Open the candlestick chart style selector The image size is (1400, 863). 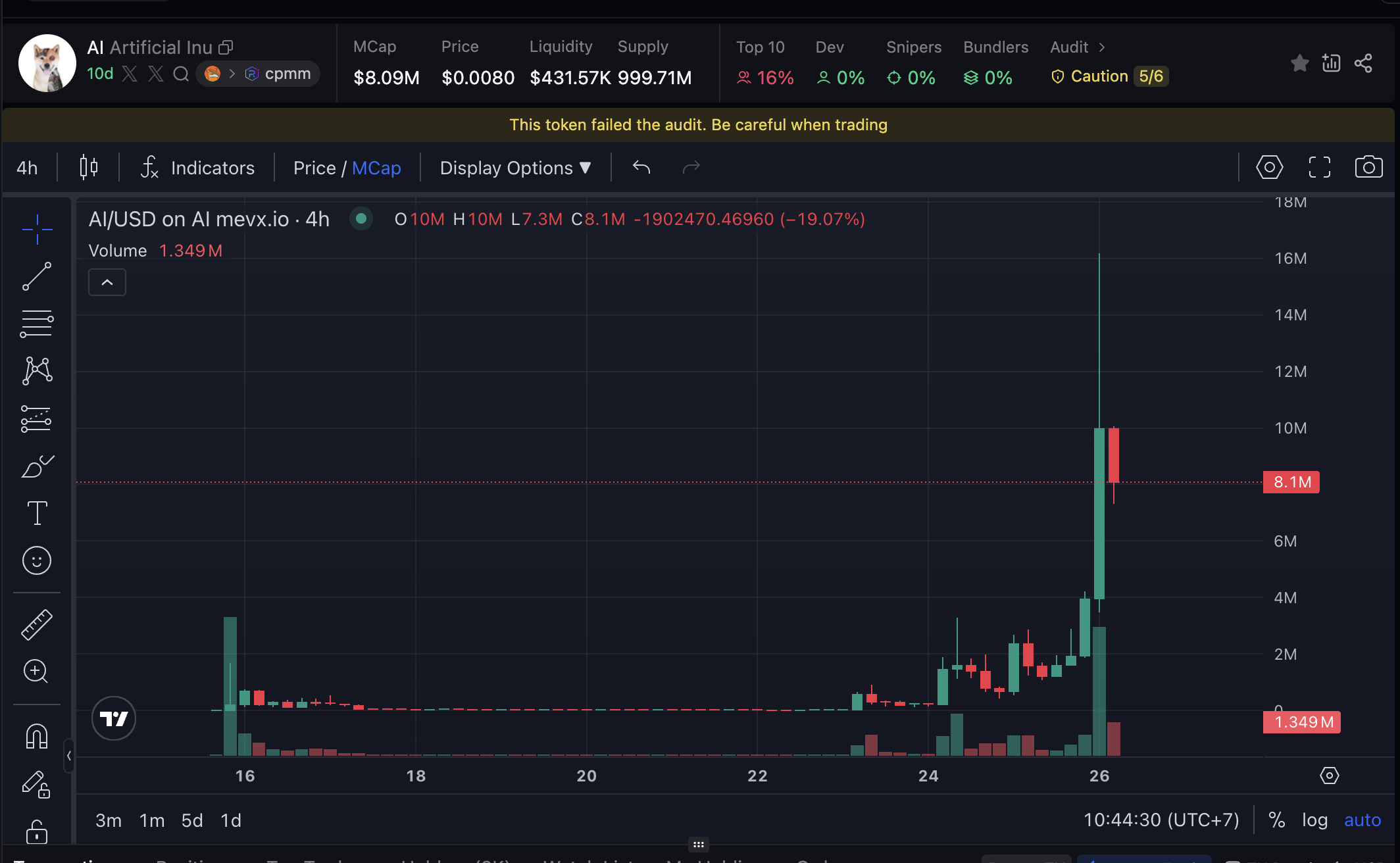pos(89,168)
